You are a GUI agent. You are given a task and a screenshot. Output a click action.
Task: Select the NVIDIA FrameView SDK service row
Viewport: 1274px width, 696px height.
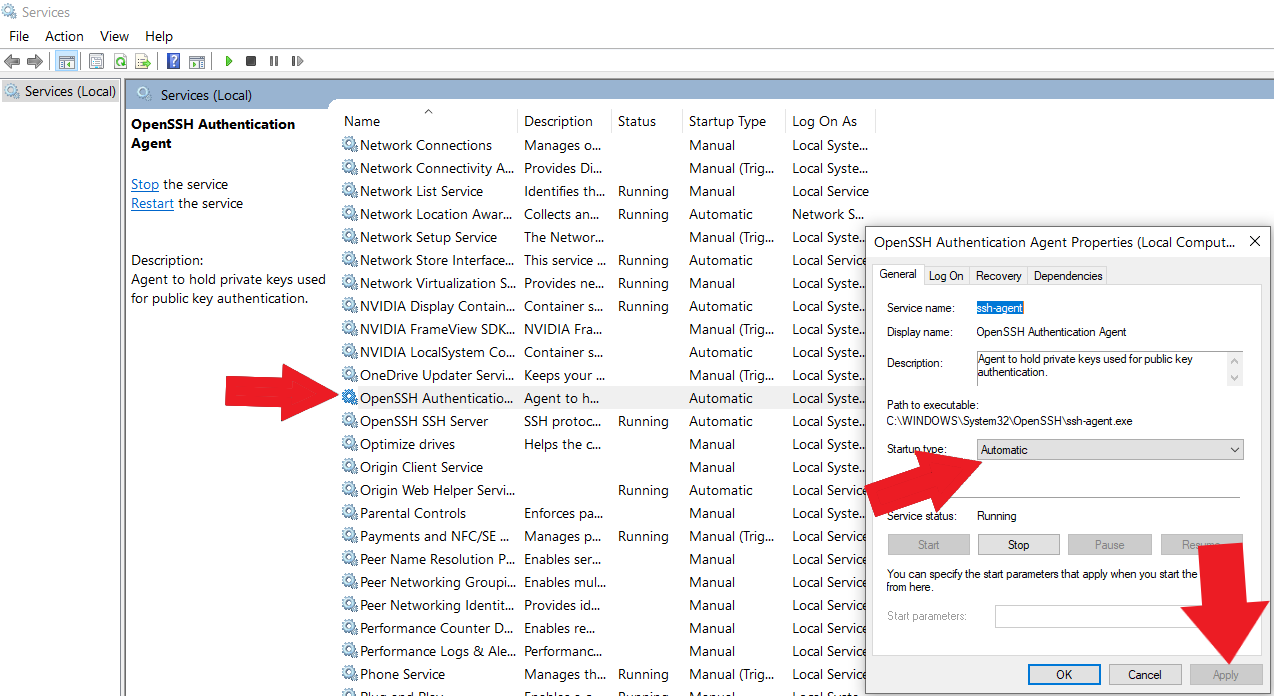point(603,329)
